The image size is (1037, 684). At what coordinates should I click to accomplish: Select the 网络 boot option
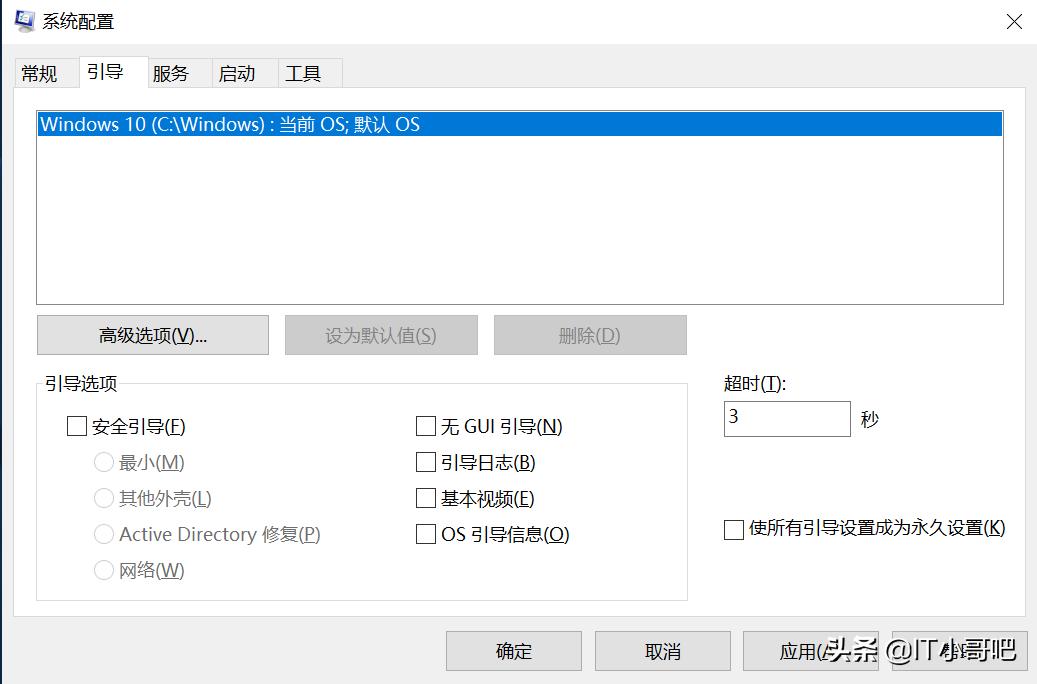104,570
